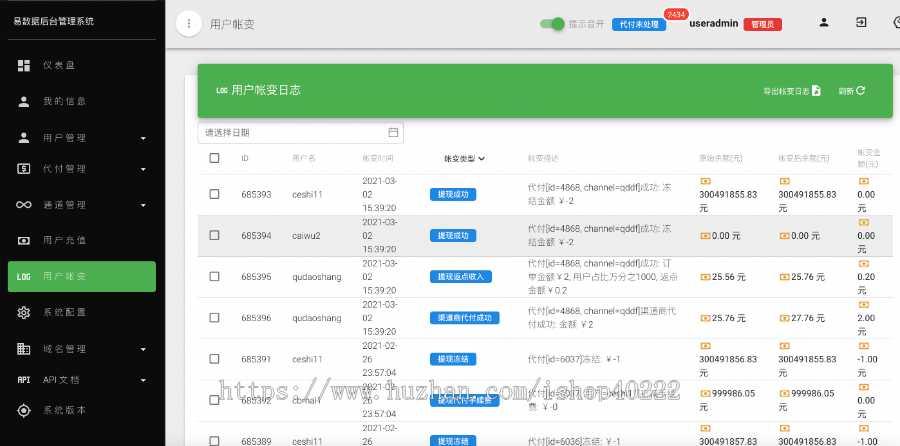Viewport: 900px width, 446px height.
Task: Click the 系统配置 gear icon
Action: (x=24, y=313)
